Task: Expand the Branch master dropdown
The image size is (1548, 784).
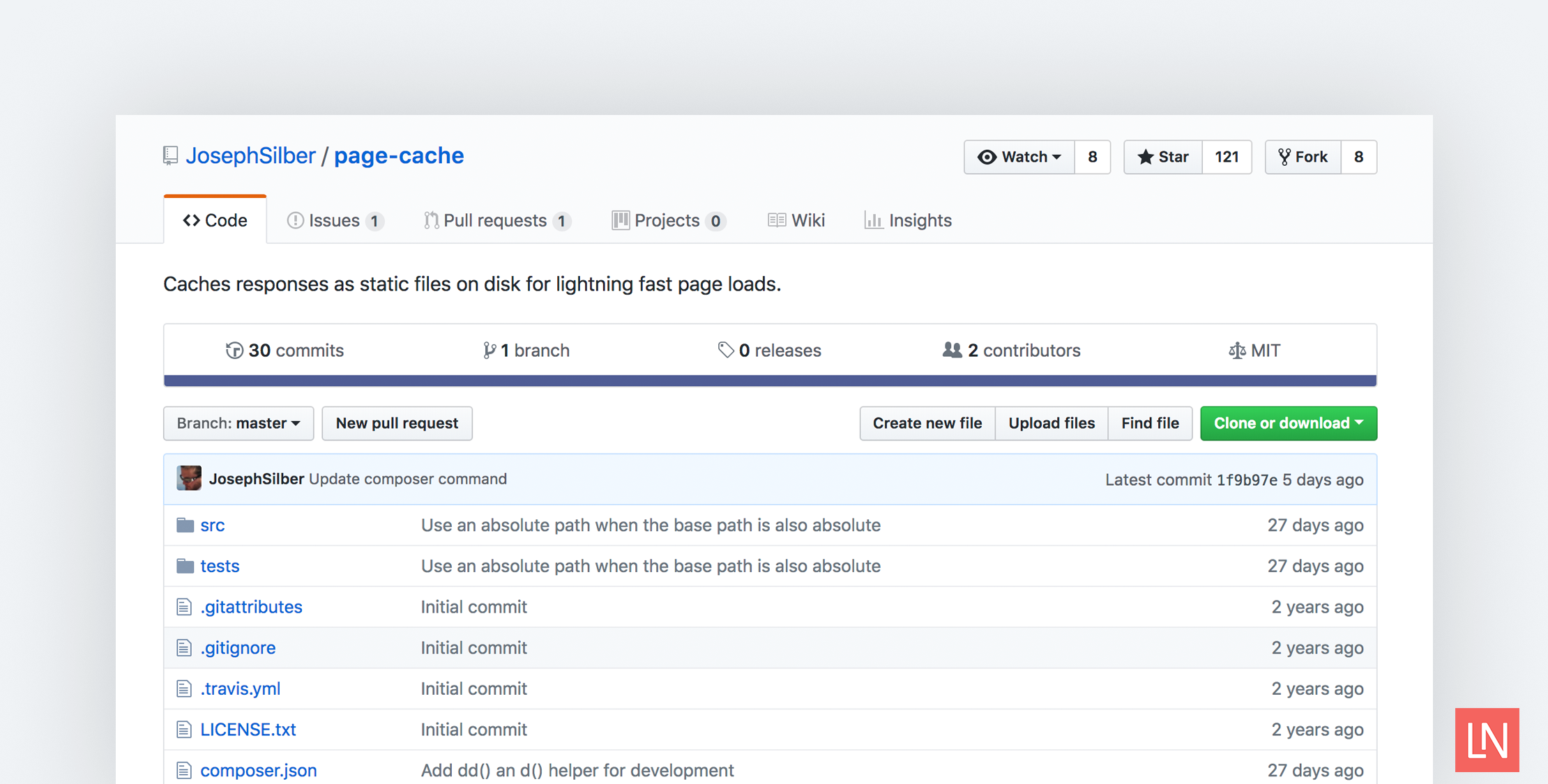Action: (238, 422)
